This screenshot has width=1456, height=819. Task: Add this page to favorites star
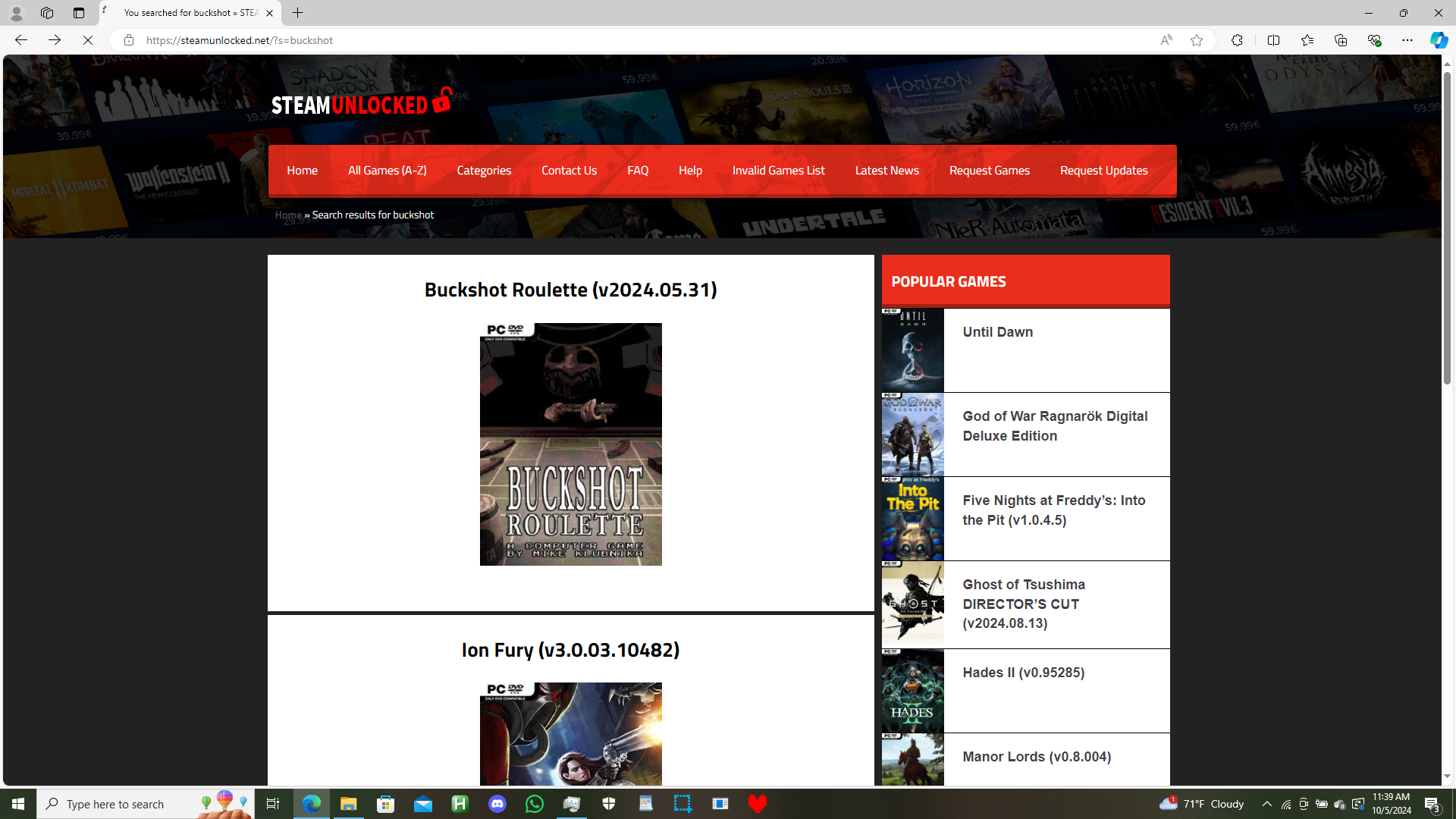pyautogui.click(x=1197, y=40)
